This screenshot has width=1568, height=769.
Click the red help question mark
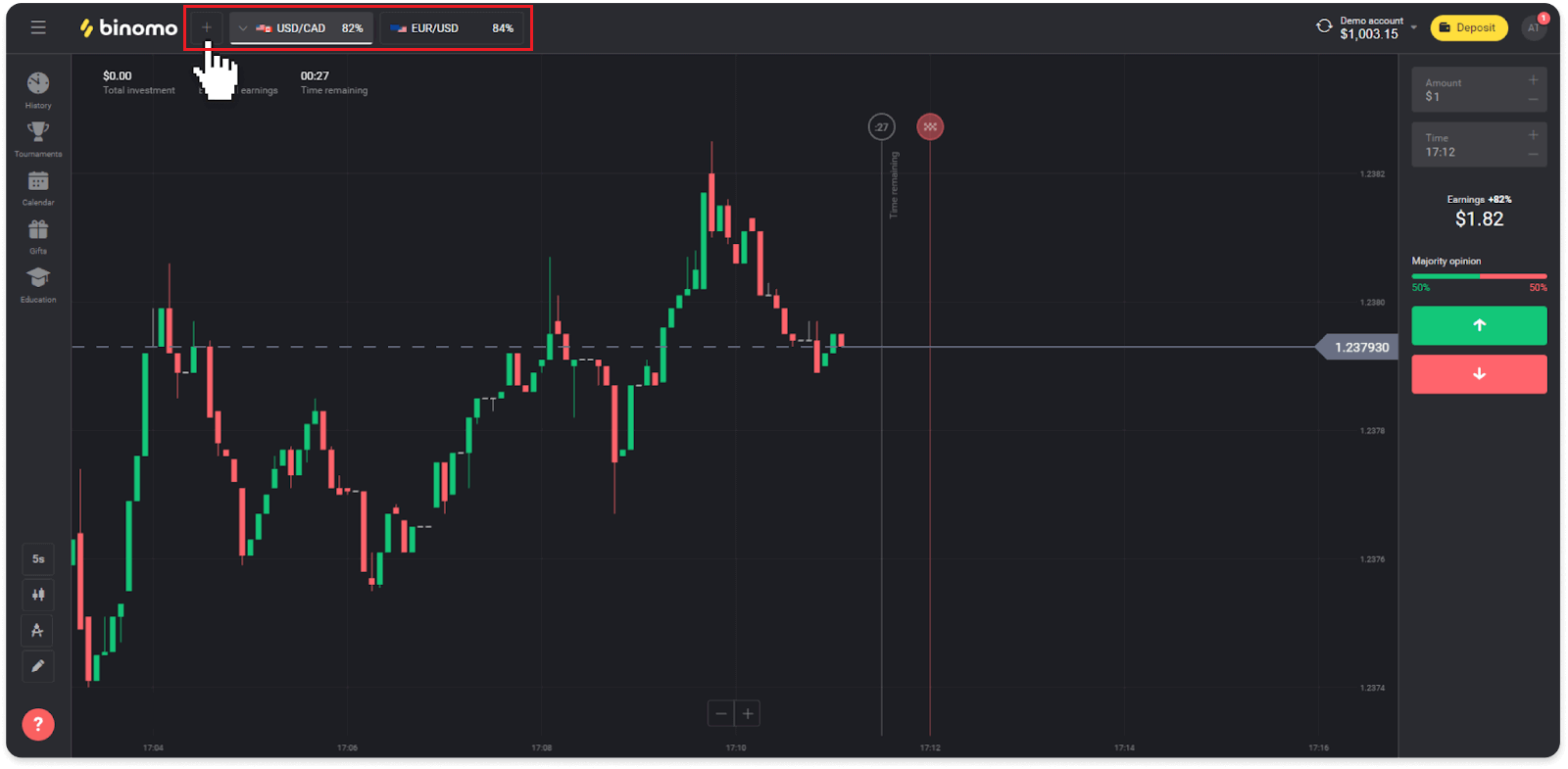(37, 724)
